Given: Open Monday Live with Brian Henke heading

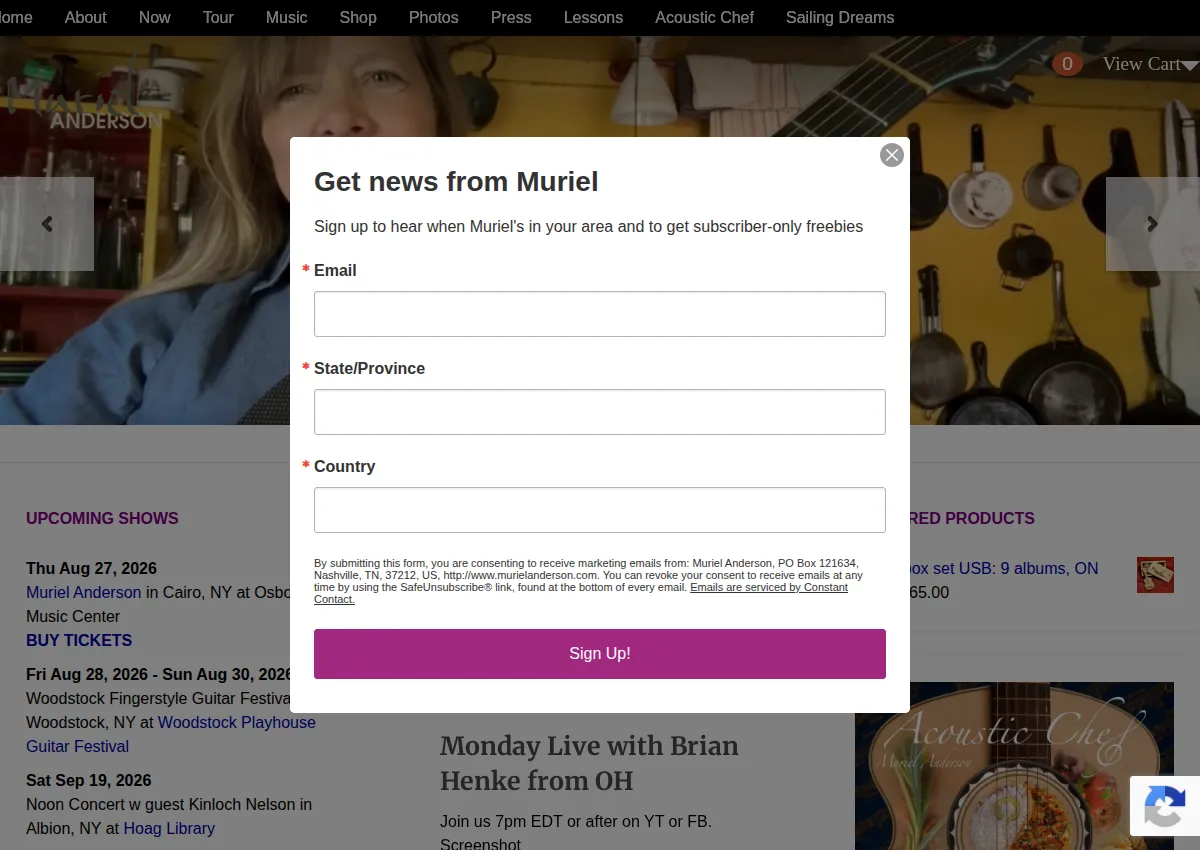Looking at the screenshot, I should [x=589, y=763].
